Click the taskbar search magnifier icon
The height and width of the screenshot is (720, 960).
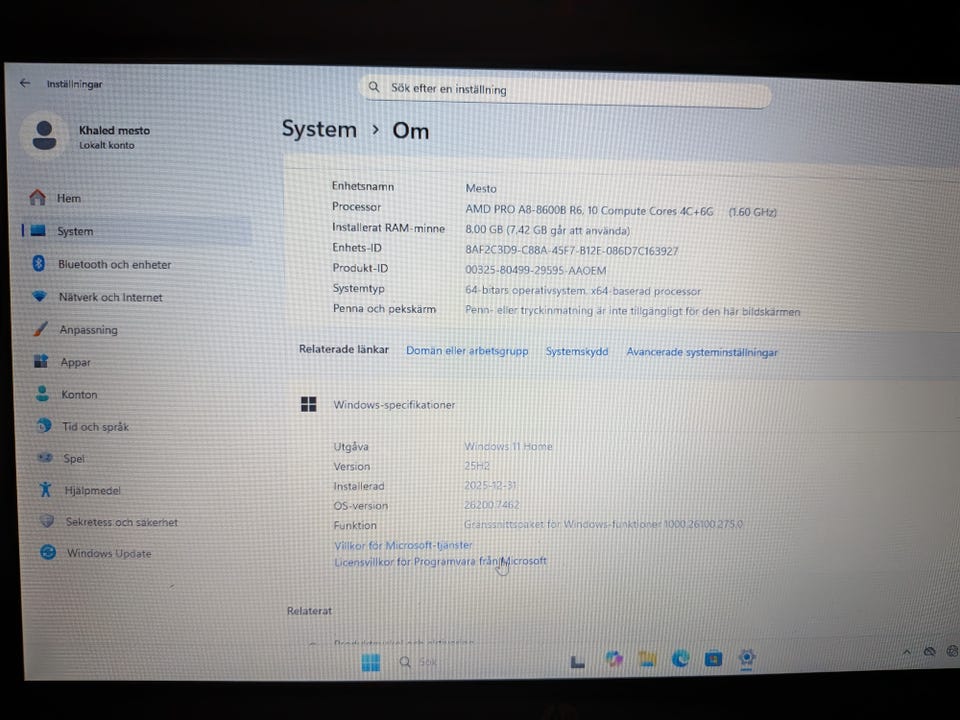[x=405, y=662]
